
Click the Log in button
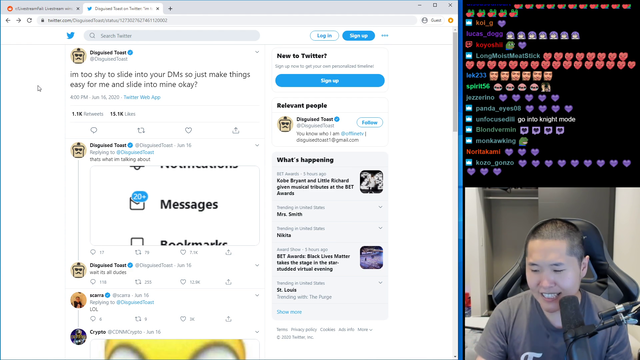click(x=324, y=36)
